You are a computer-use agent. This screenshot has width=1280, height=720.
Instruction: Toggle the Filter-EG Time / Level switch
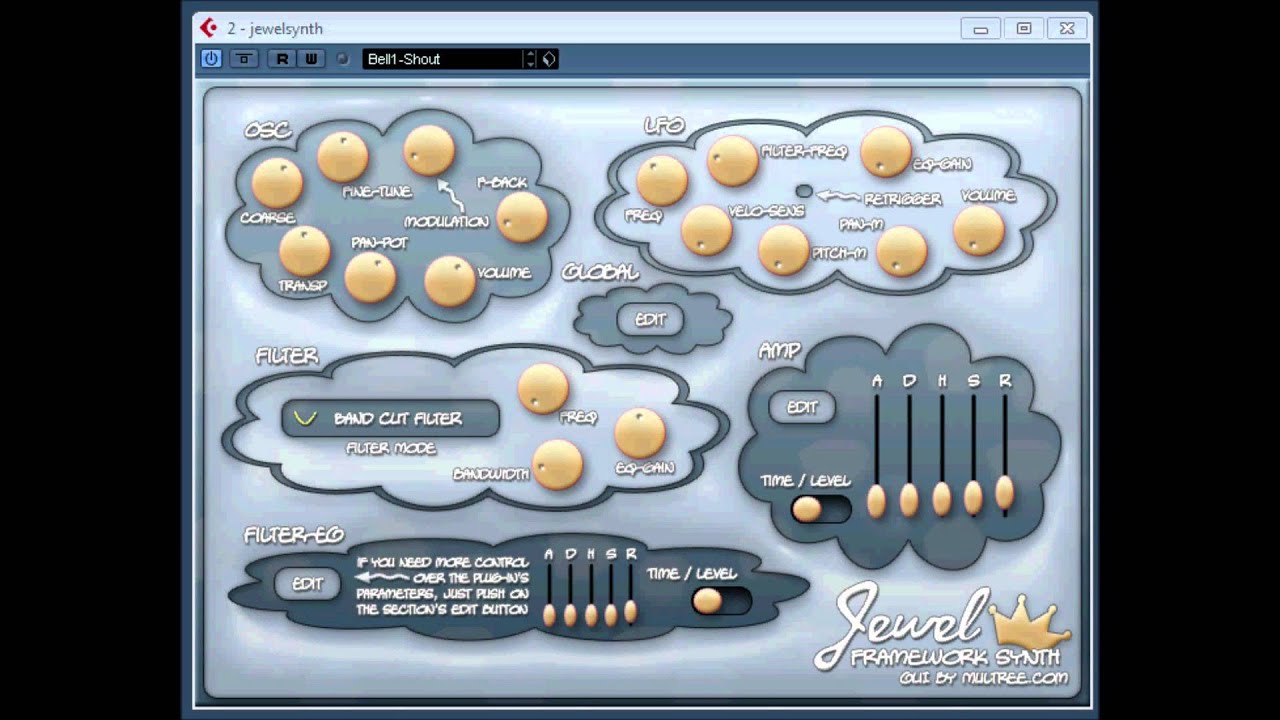coord(720,600)
